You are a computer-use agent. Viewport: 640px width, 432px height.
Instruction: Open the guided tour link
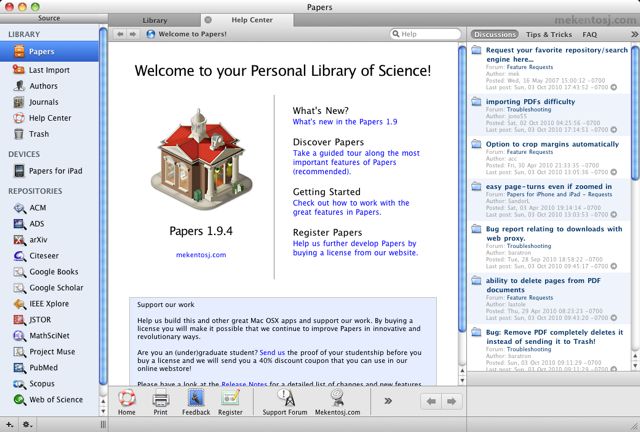coord(356,162)
